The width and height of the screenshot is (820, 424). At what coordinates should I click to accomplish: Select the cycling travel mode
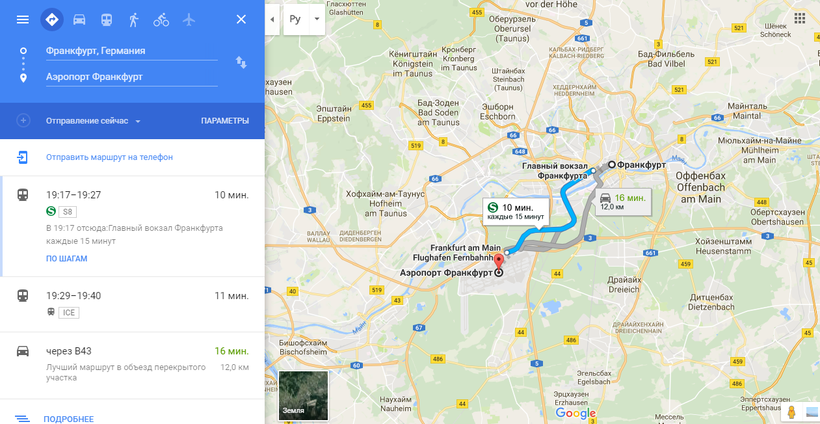(161, 20)
